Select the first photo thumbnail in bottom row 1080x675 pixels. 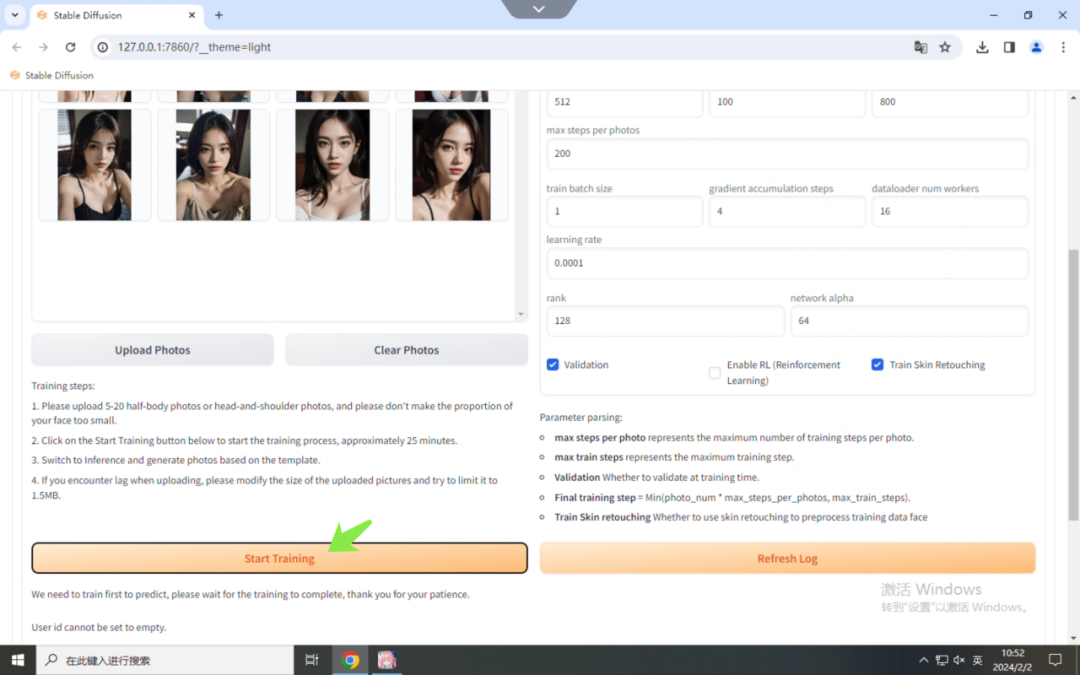click(x=94, y=165)
